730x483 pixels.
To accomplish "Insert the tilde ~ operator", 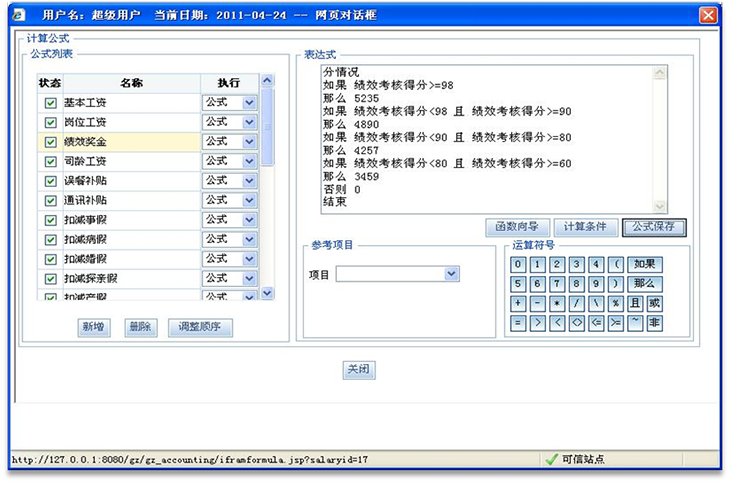I will click(x=635, y=323).
